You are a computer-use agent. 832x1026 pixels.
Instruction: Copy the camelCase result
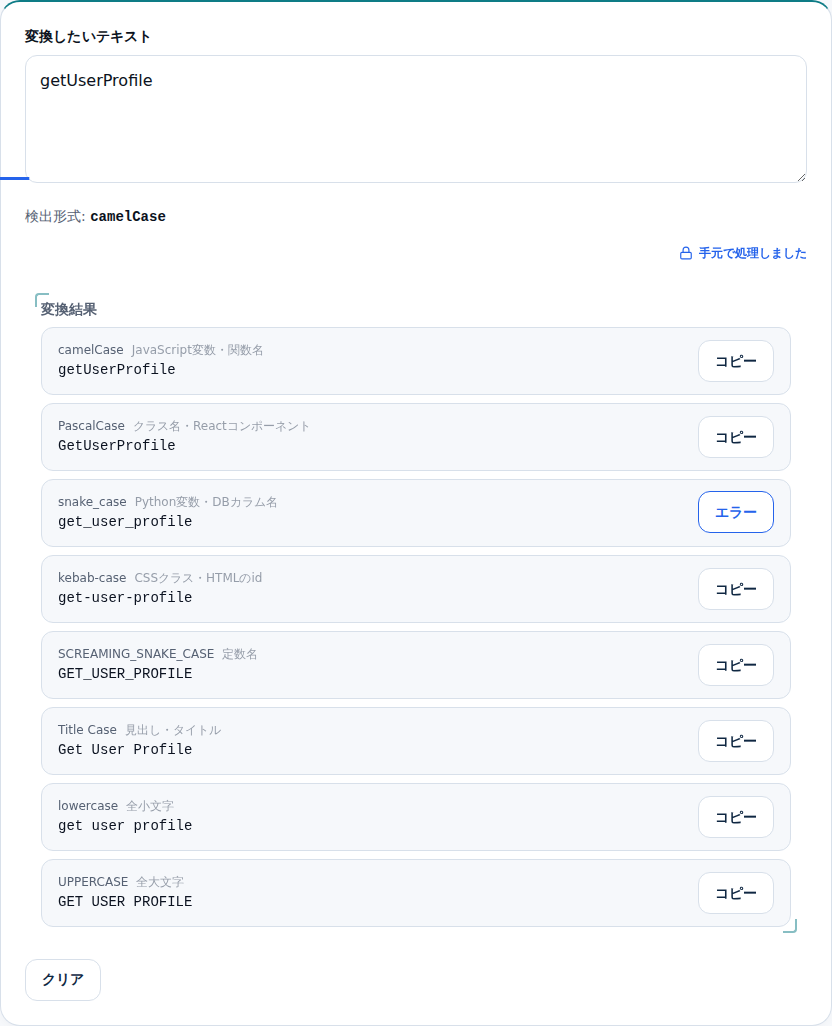(x=736, y=361)
